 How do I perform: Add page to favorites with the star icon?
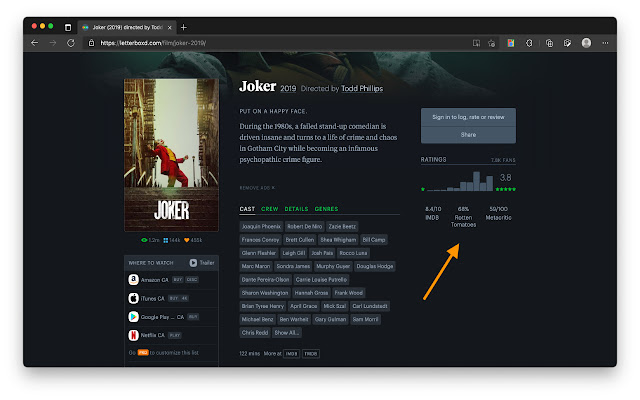pos(491,43)
